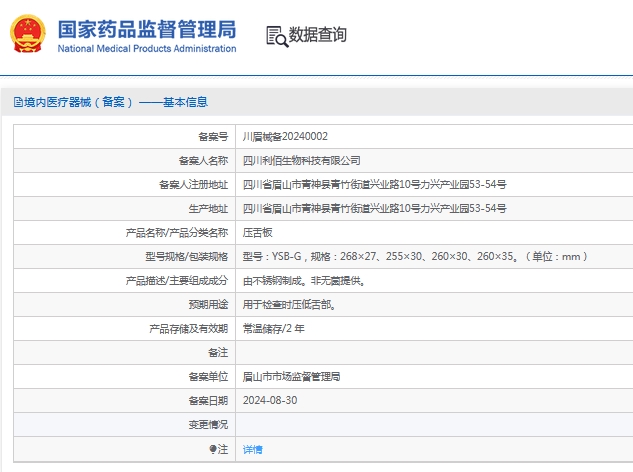
Task: Click the 备案单位 row label
Action: (x=208, y=377)
